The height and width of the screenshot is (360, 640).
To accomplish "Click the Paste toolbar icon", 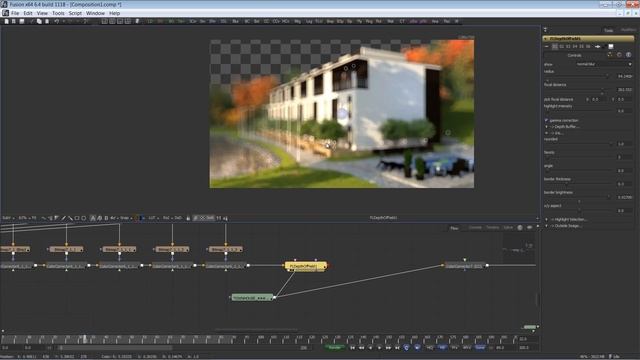I will pos(47,21).
